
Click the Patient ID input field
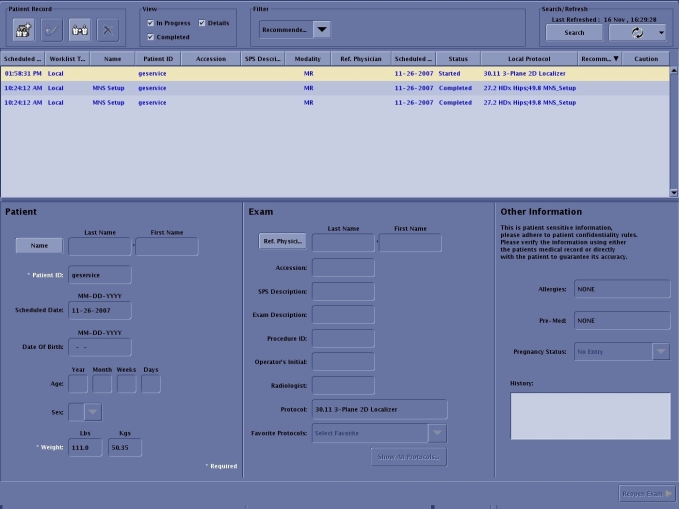pos(99,274)
